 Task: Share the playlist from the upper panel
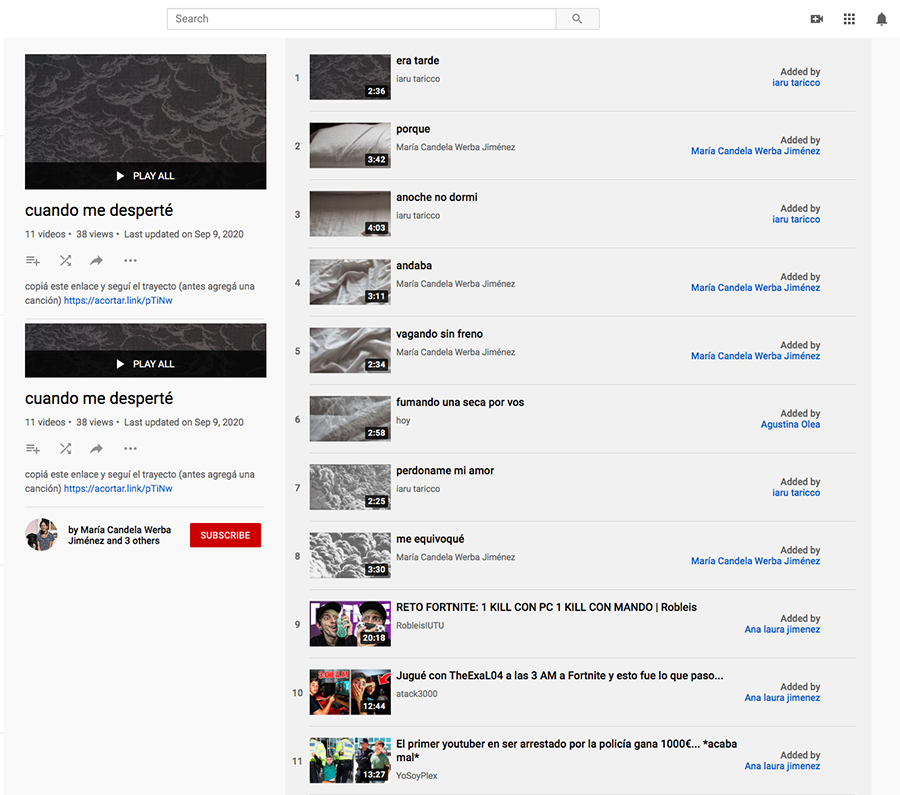click(97, 261)
